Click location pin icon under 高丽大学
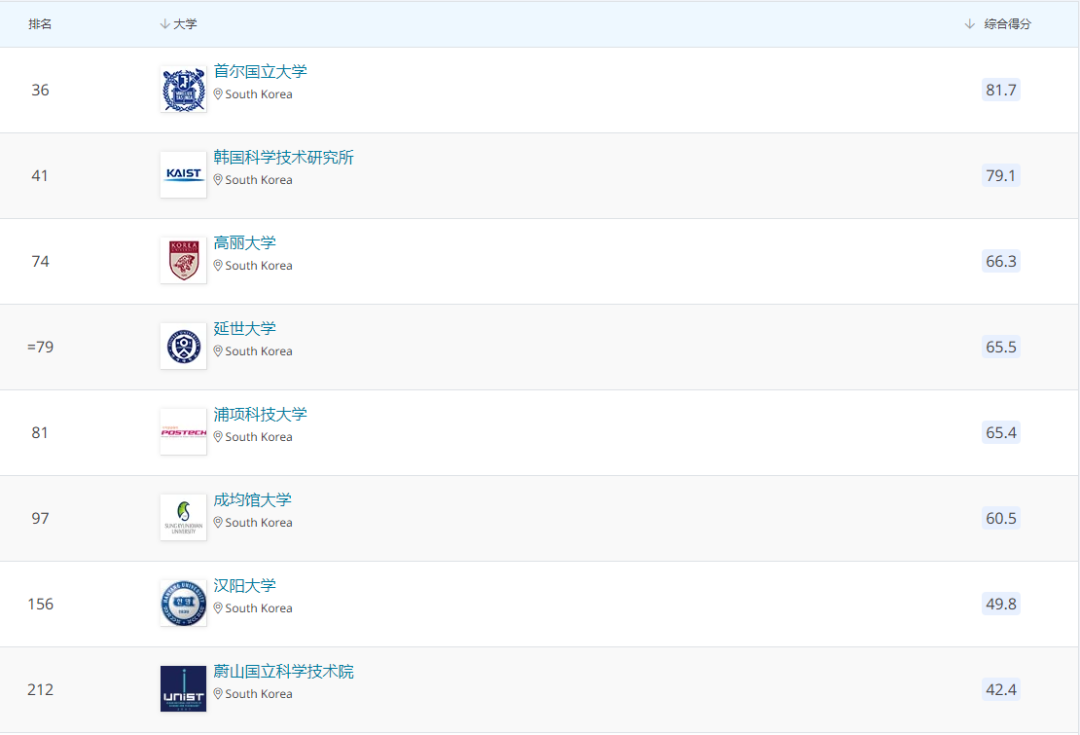Screen dimensions: 1080x735 coord(218,265)
